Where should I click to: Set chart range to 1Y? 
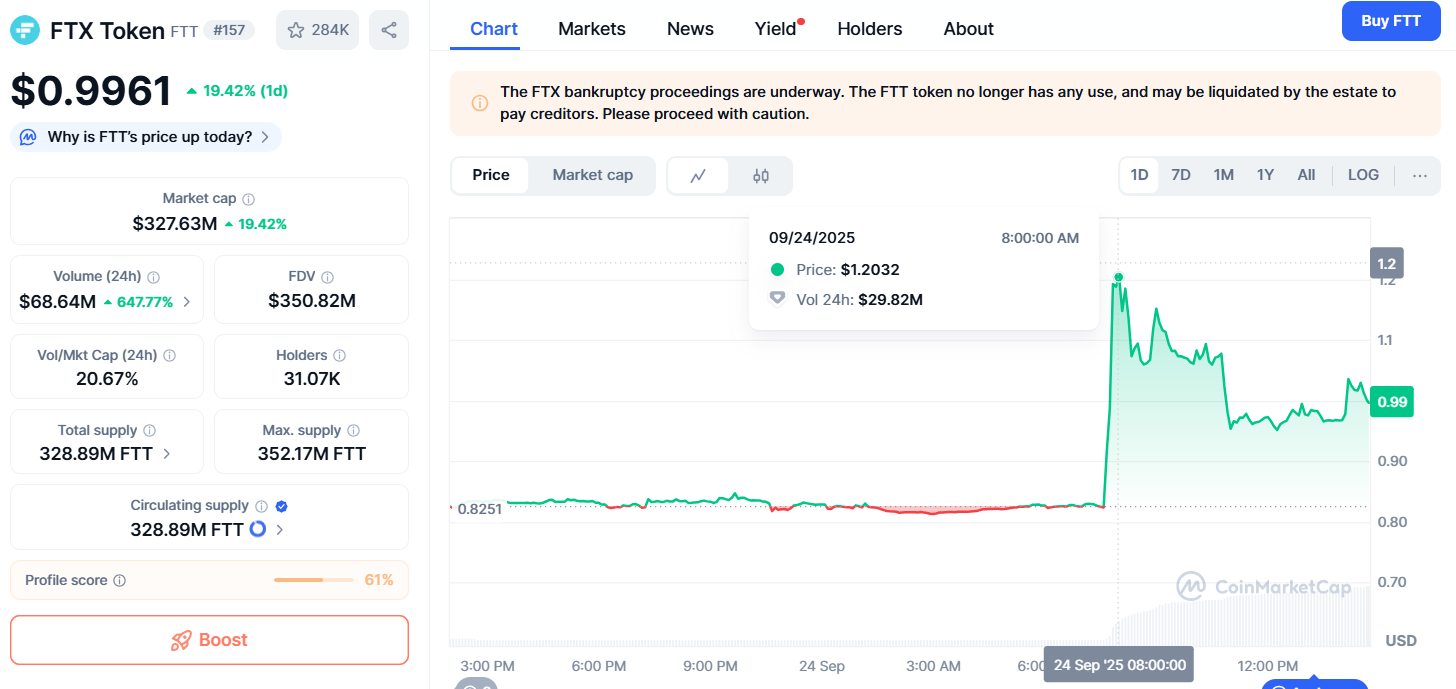pos(1265,175)
